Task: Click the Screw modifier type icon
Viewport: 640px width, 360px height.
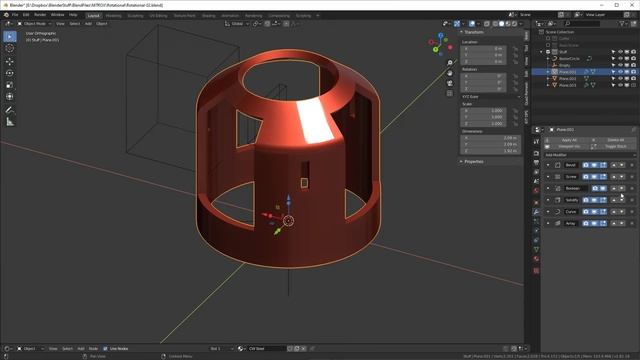Action: (x=558, y=177)
